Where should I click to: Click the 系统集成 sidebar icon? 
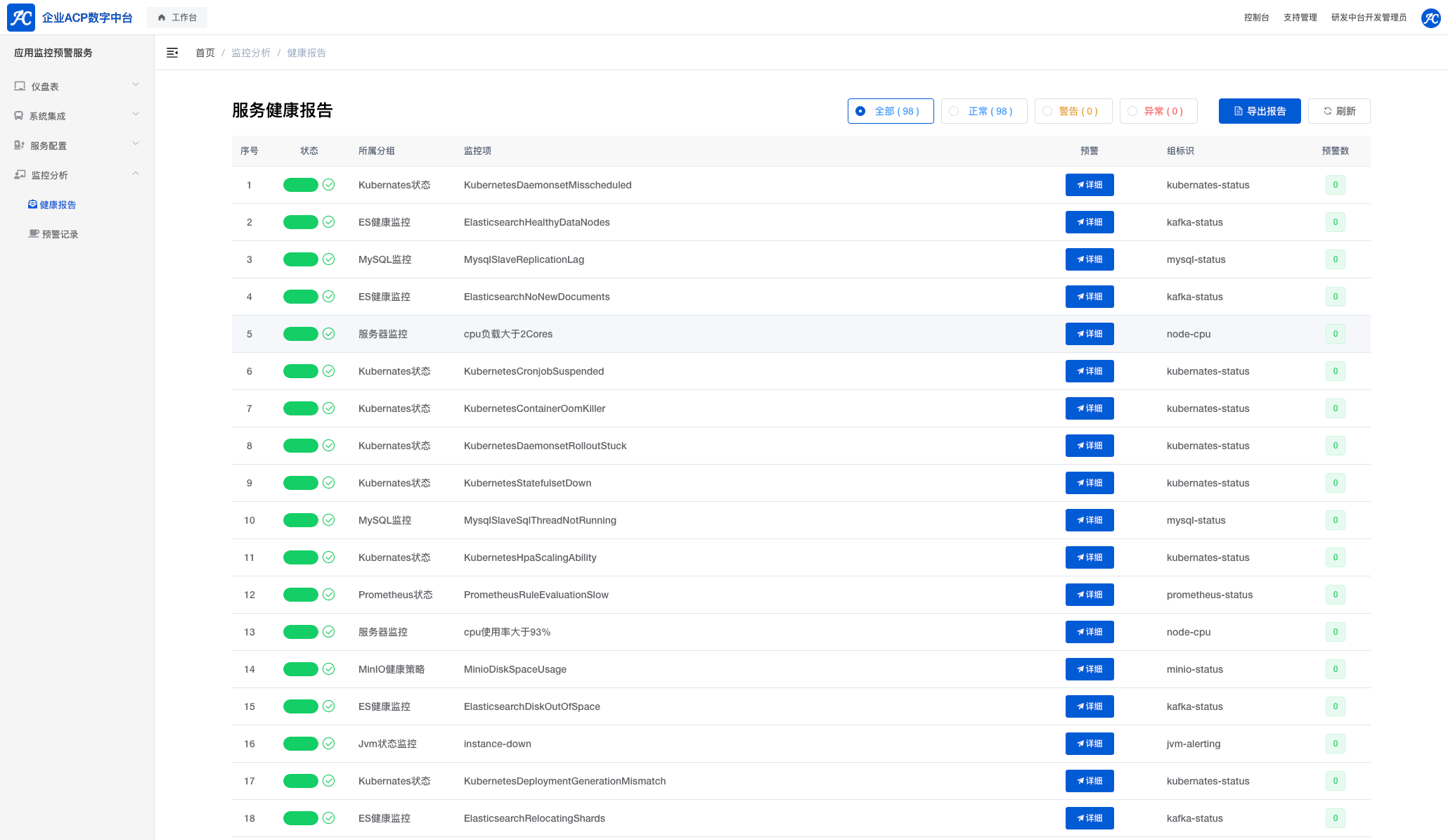19,116
